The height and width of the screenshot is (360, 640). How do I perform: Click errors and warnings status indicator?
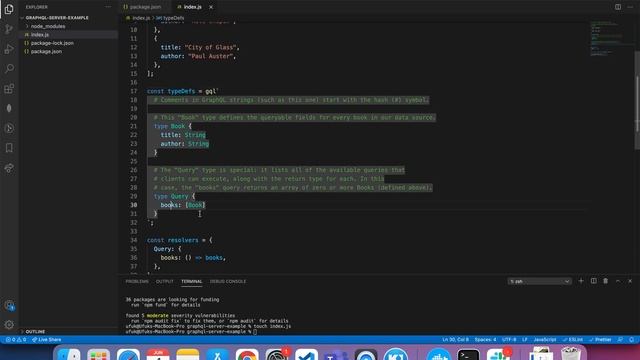click(16, 340)
